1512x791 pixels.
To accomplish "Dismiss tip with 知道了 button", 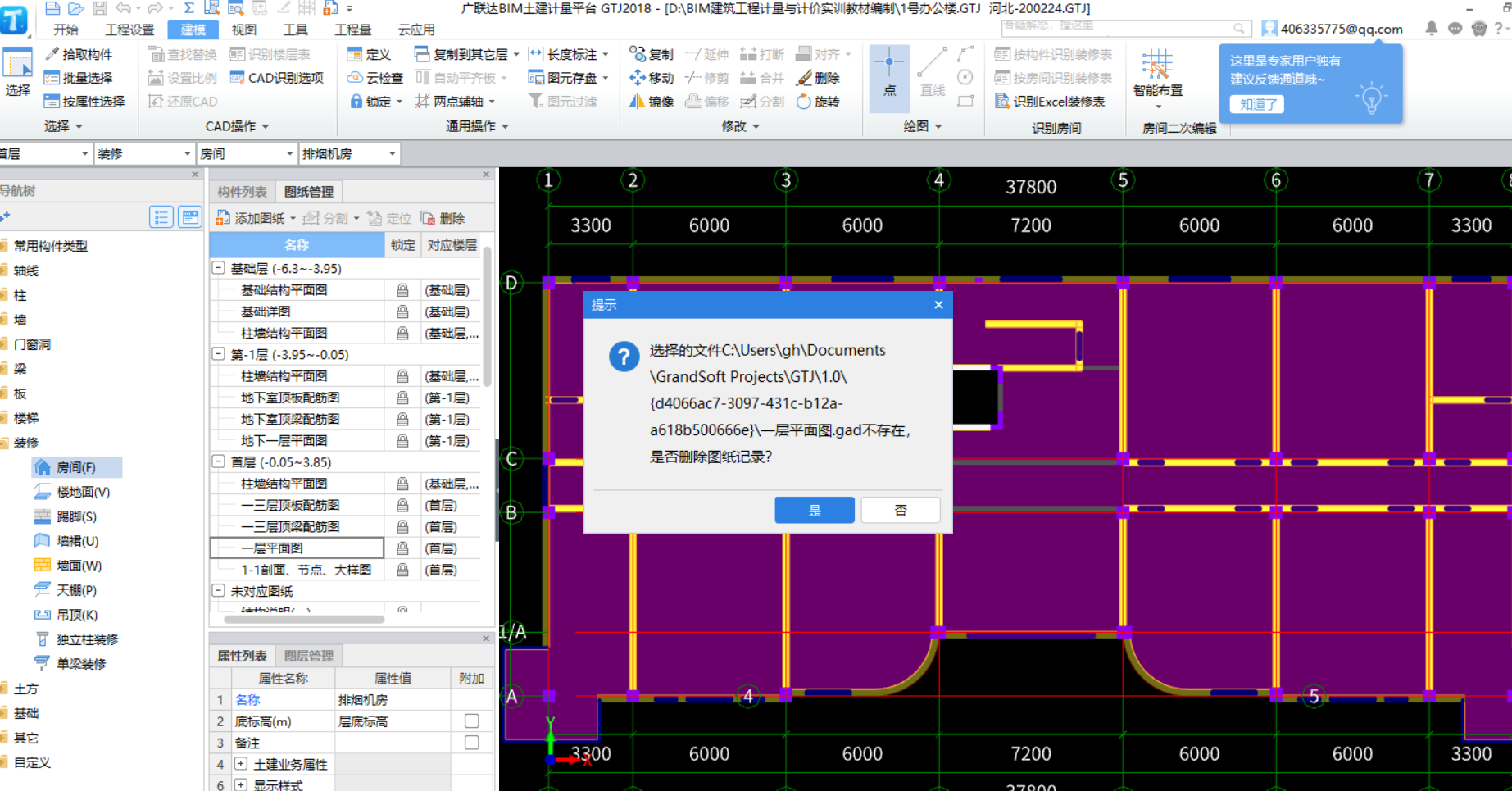I will [x=1257, y=104].
